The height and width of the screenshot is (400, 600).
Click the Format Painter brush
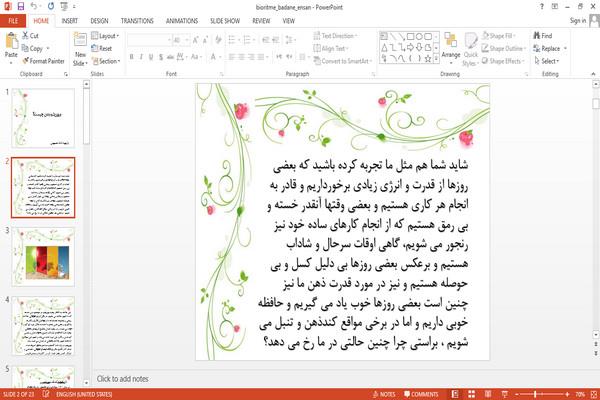(x=43, y=61)
